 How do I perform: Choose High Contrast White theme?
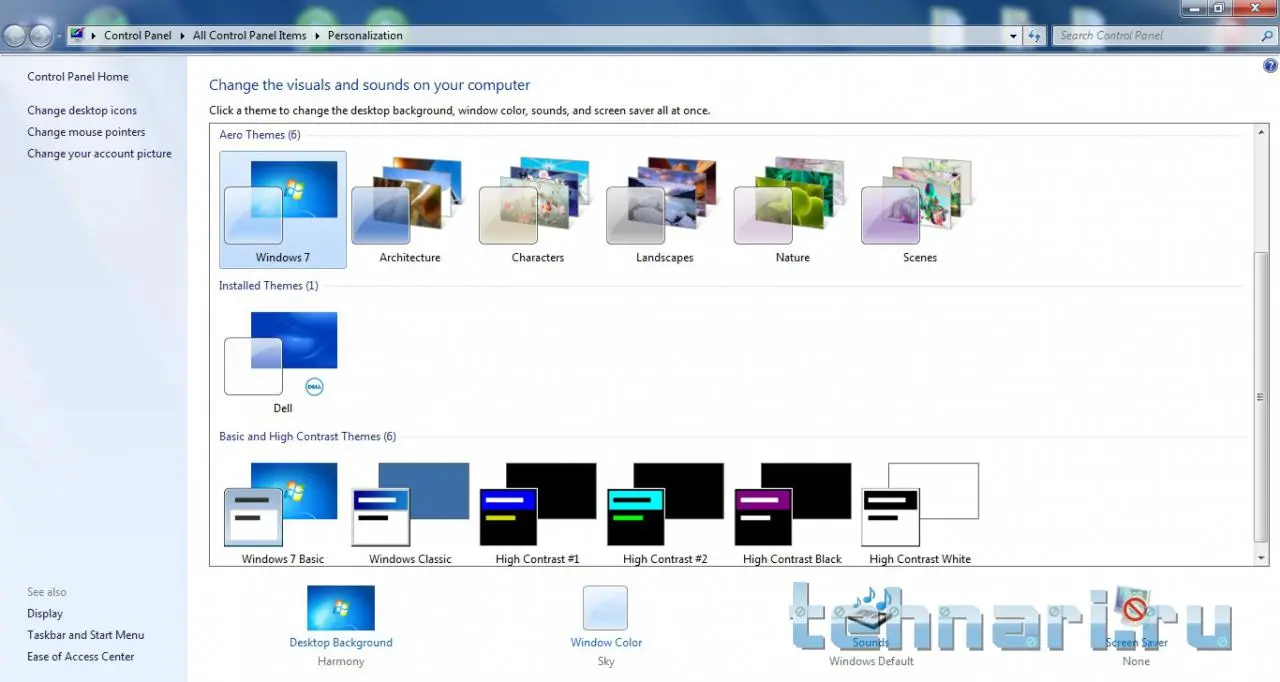919,512
